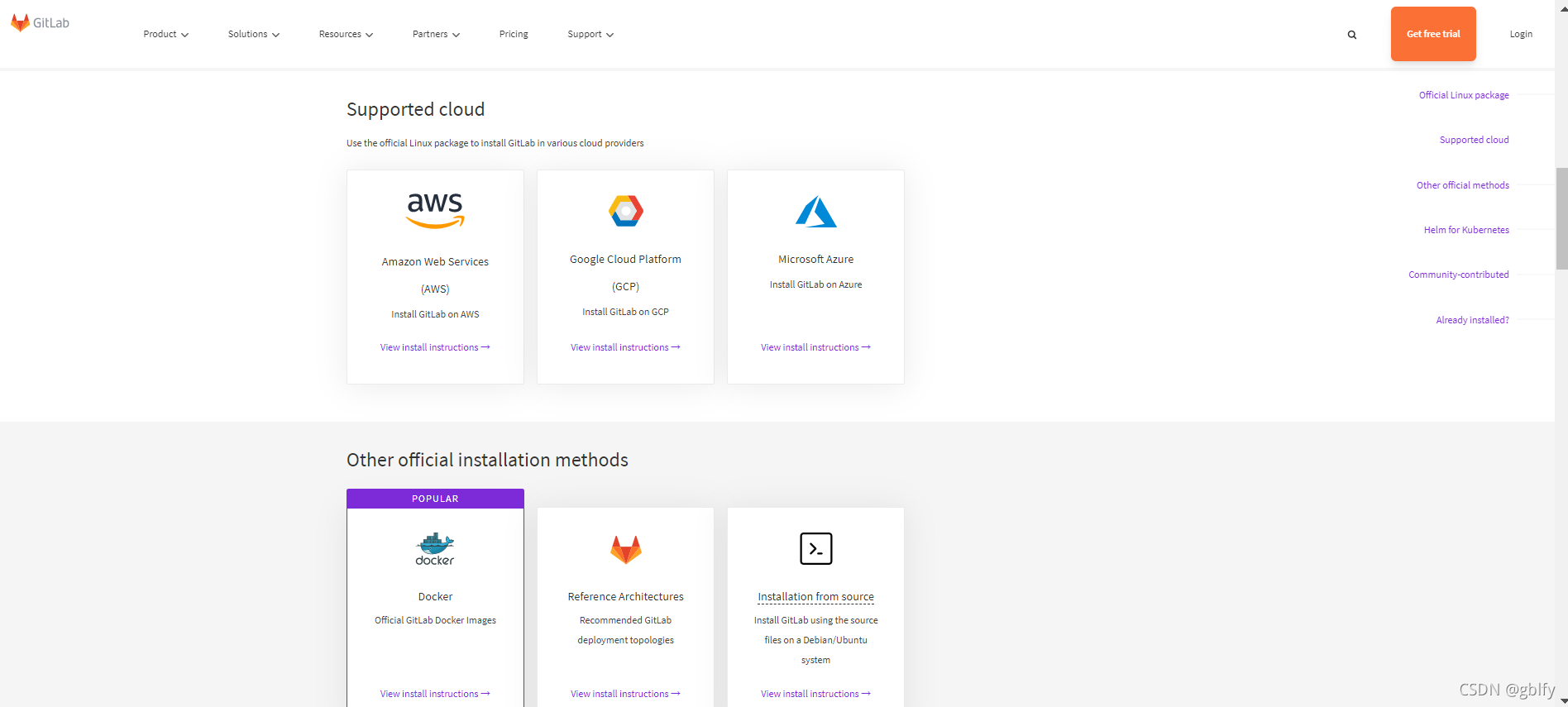Jump to Supported cloud in sidebar
The width and height of the screenshot is (1568, 707).
click(1474, 140)
